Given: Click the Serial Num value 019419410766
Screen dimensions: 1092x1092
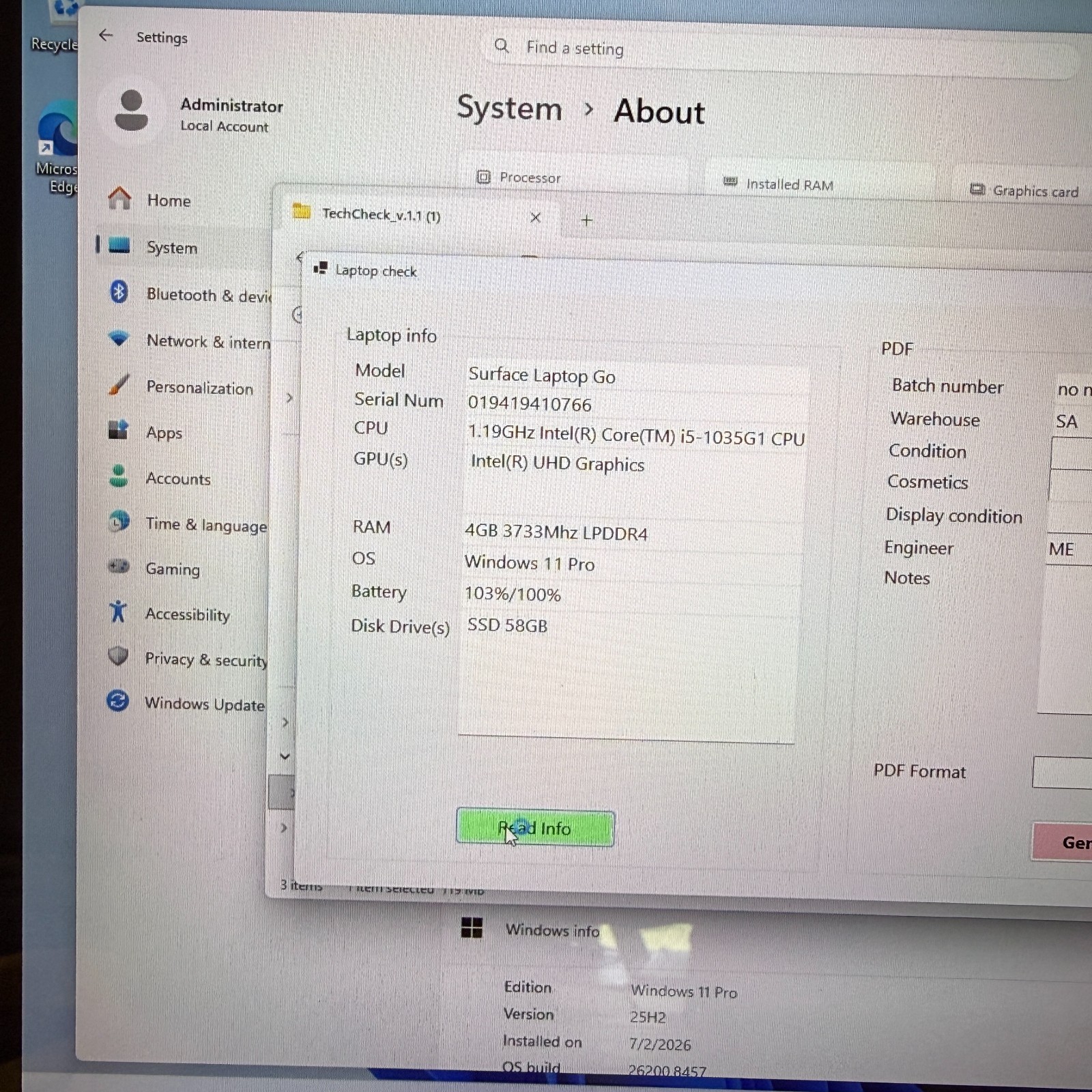Looking at the screenshot, I should pos(530,404).
